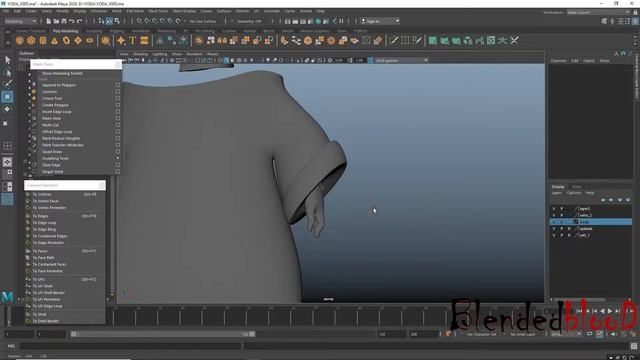Click the Display tab in layer editor
The image size is (640, 360).
tap(558, 187)
